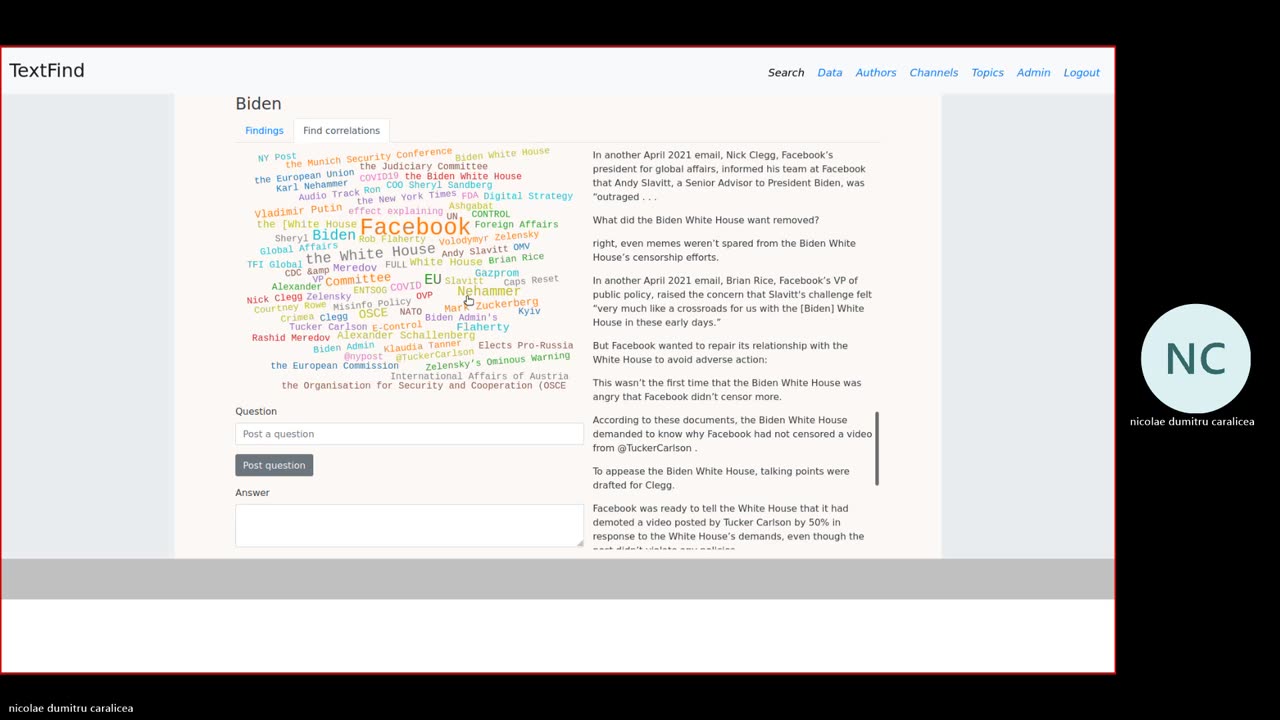Click inside the Answer text area
Viewport: 1280px width, 720px height.
pos(409,525)
